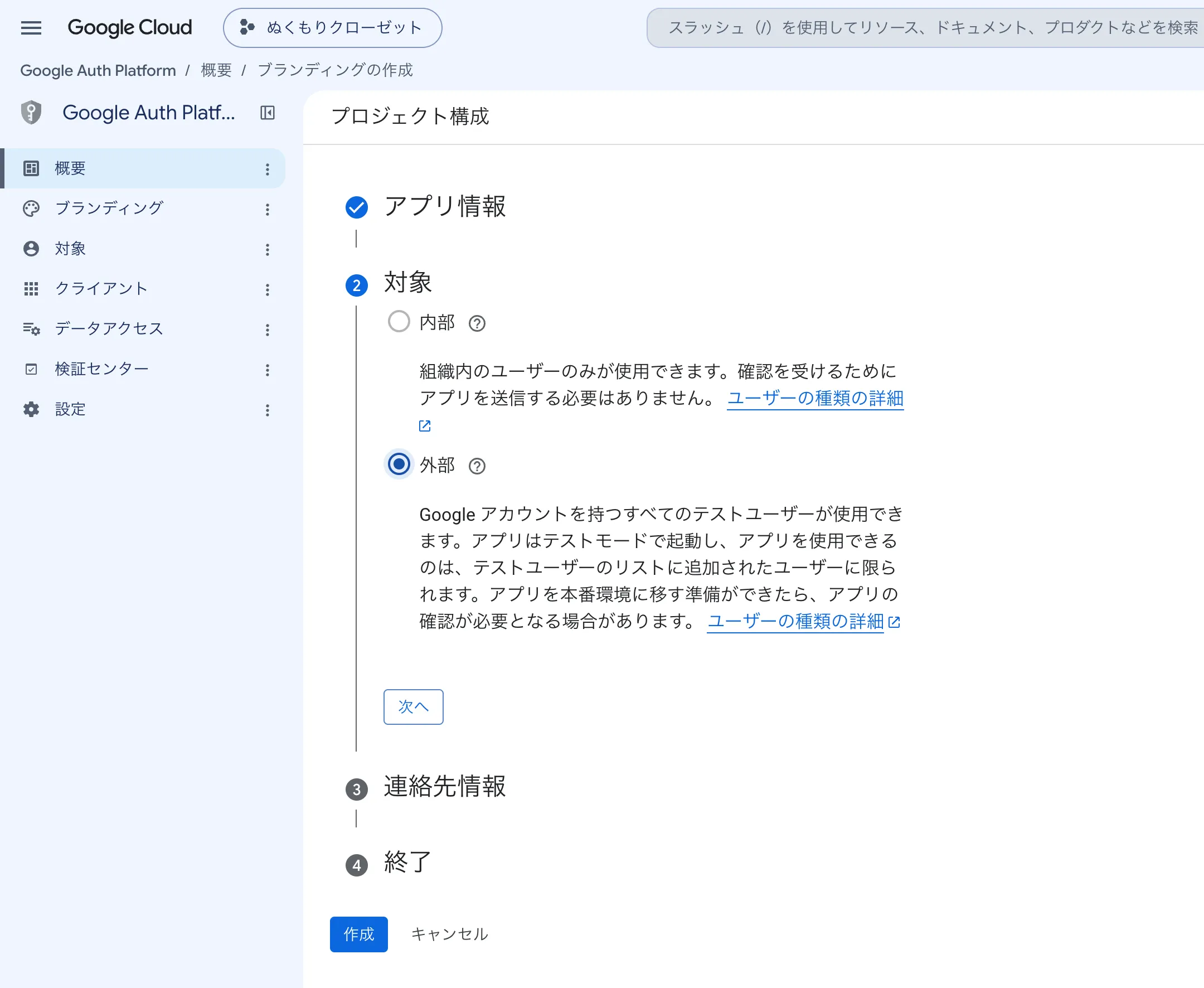Expand the 連絡先情報 step
The height and width of the screenshot is (988, 1204).
pyautogui.click(x=445, y=786)
